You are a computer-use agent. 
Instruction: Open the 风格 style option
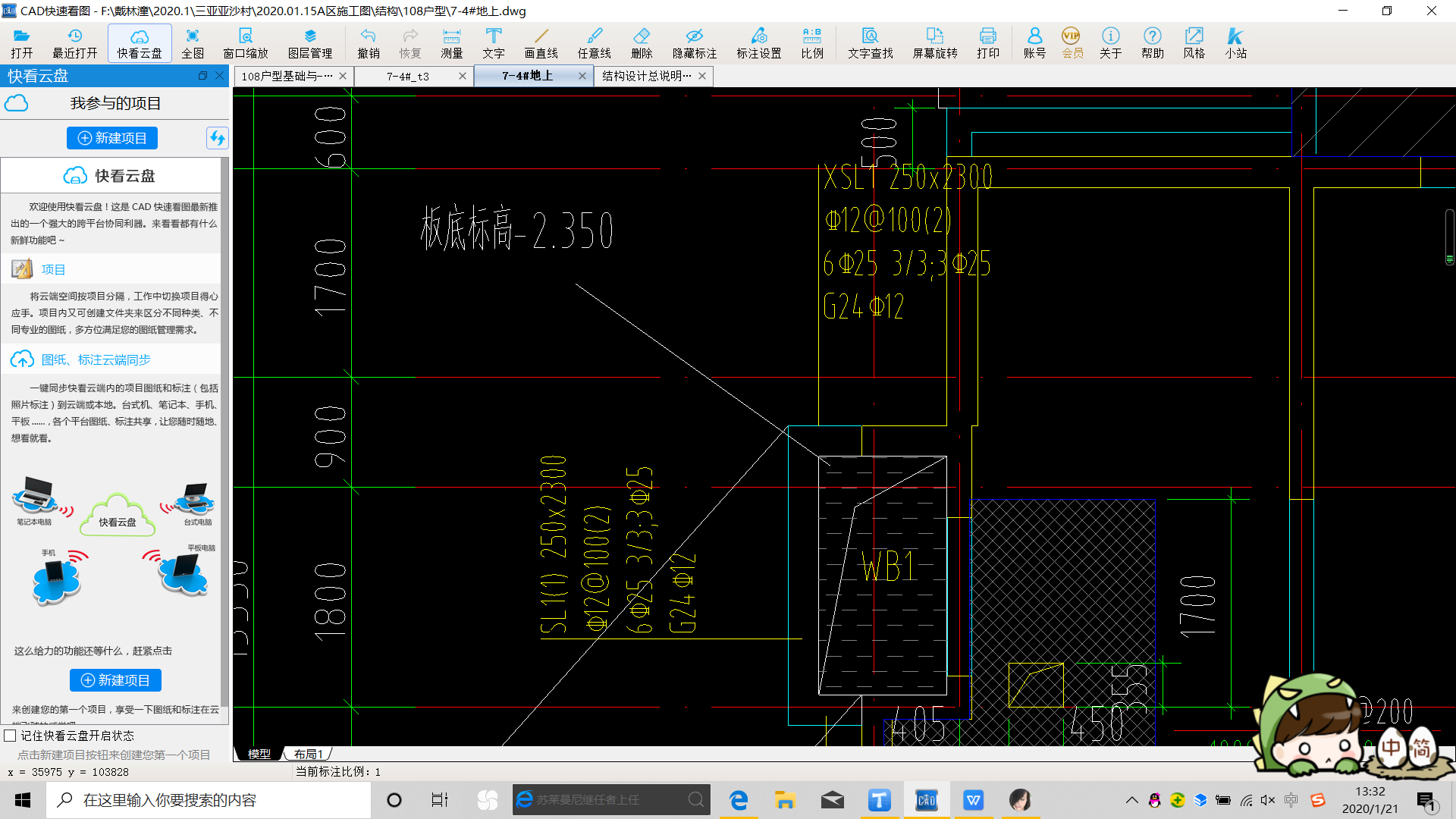click(x=1194, y=43)
